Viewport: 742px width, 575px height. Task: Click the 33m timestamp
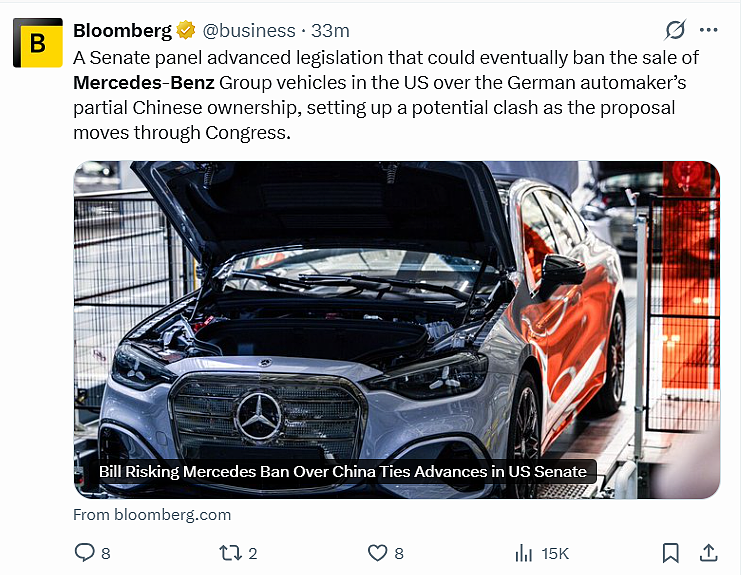330,31
